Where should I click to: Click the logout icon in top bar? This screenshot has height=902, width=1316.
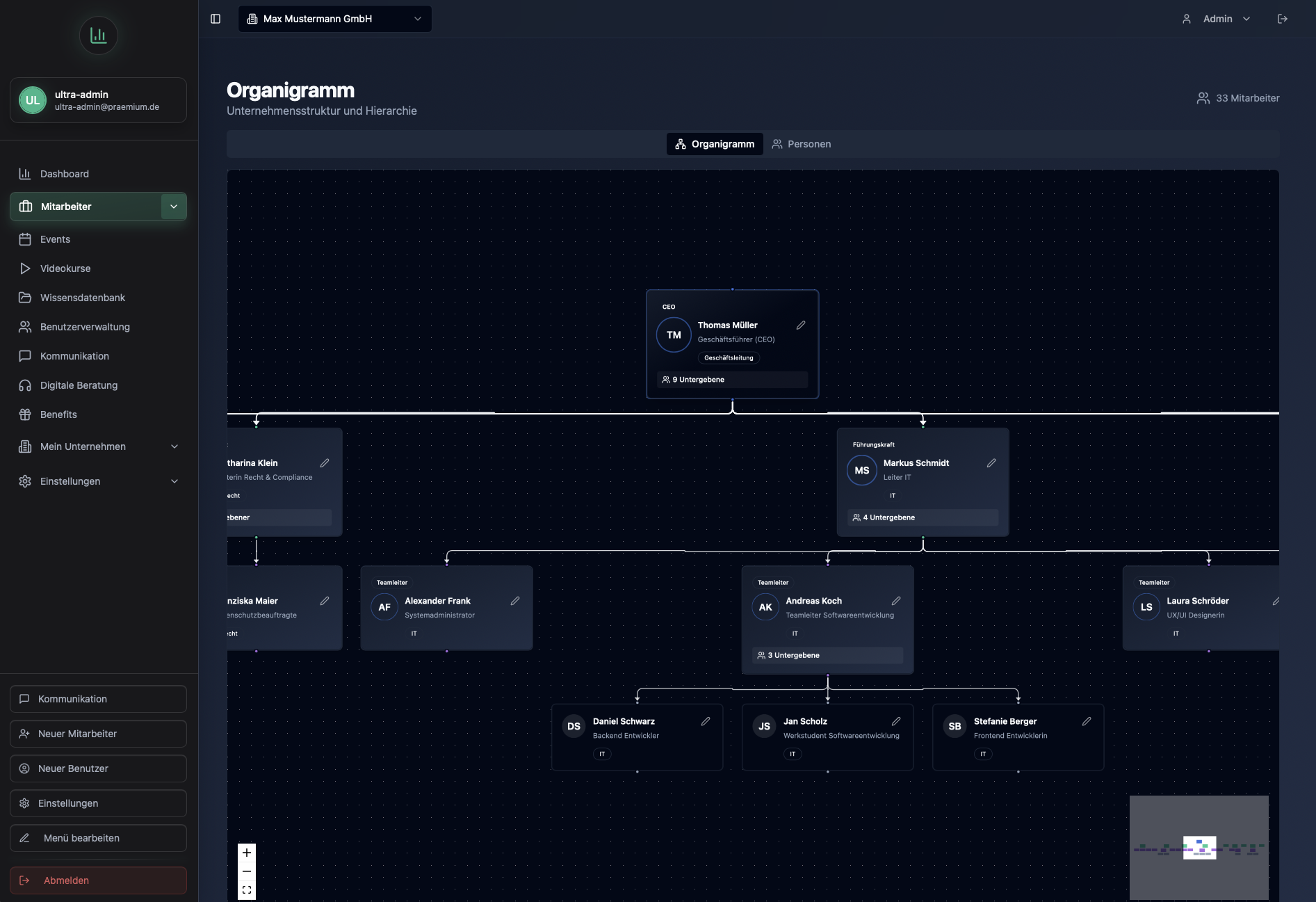[1283, 19]
